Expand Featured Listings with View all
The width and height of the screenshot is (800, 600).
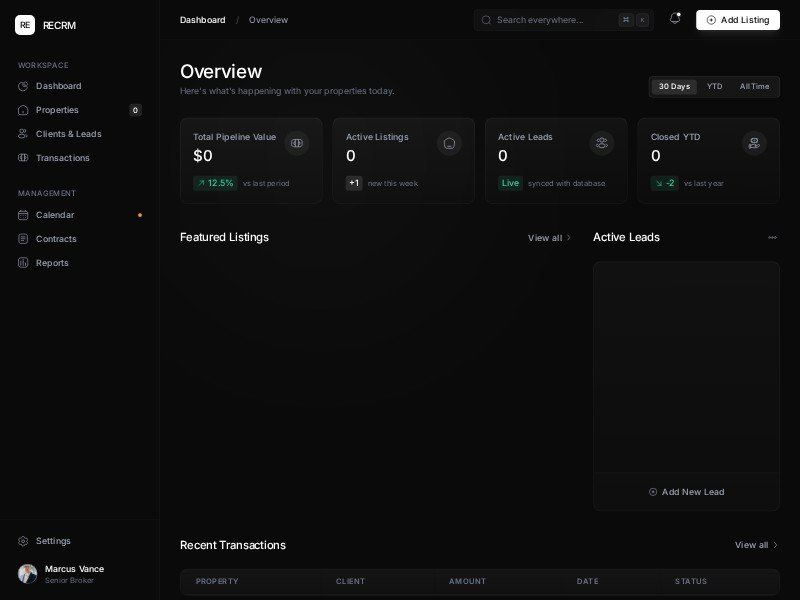[x=549, y=238]
